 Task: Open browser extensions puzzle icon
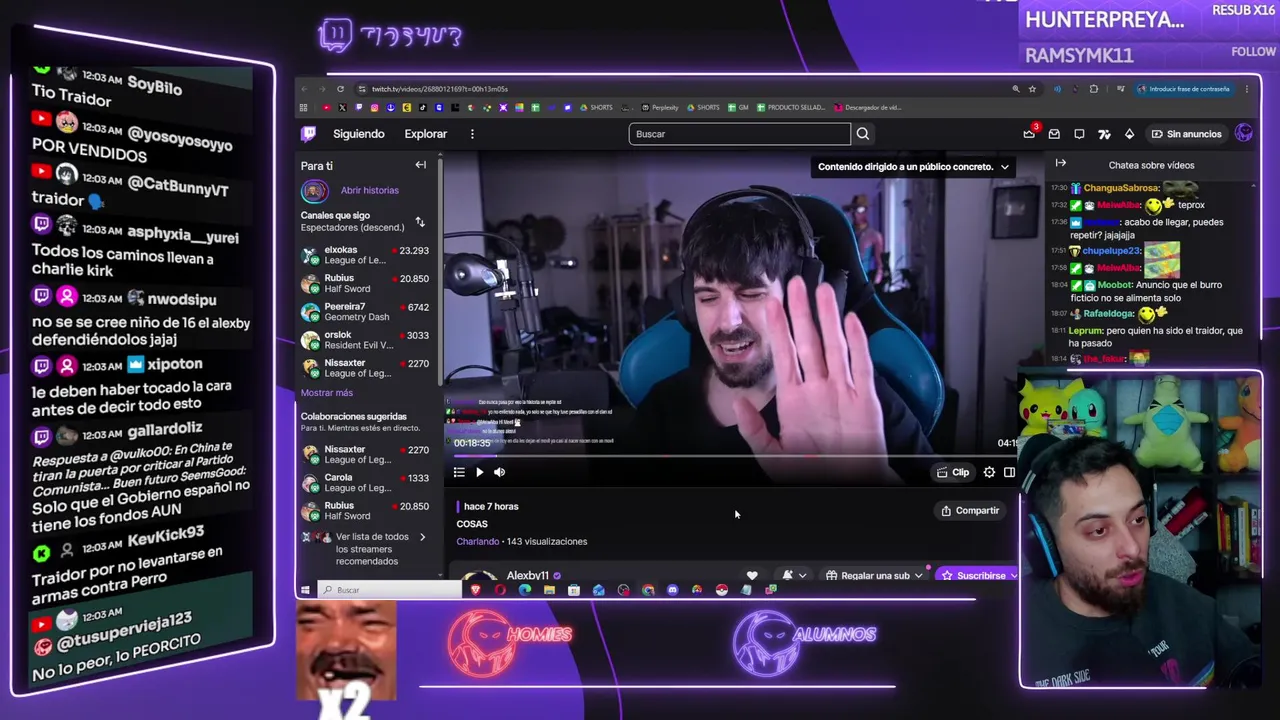point(1094,89)
